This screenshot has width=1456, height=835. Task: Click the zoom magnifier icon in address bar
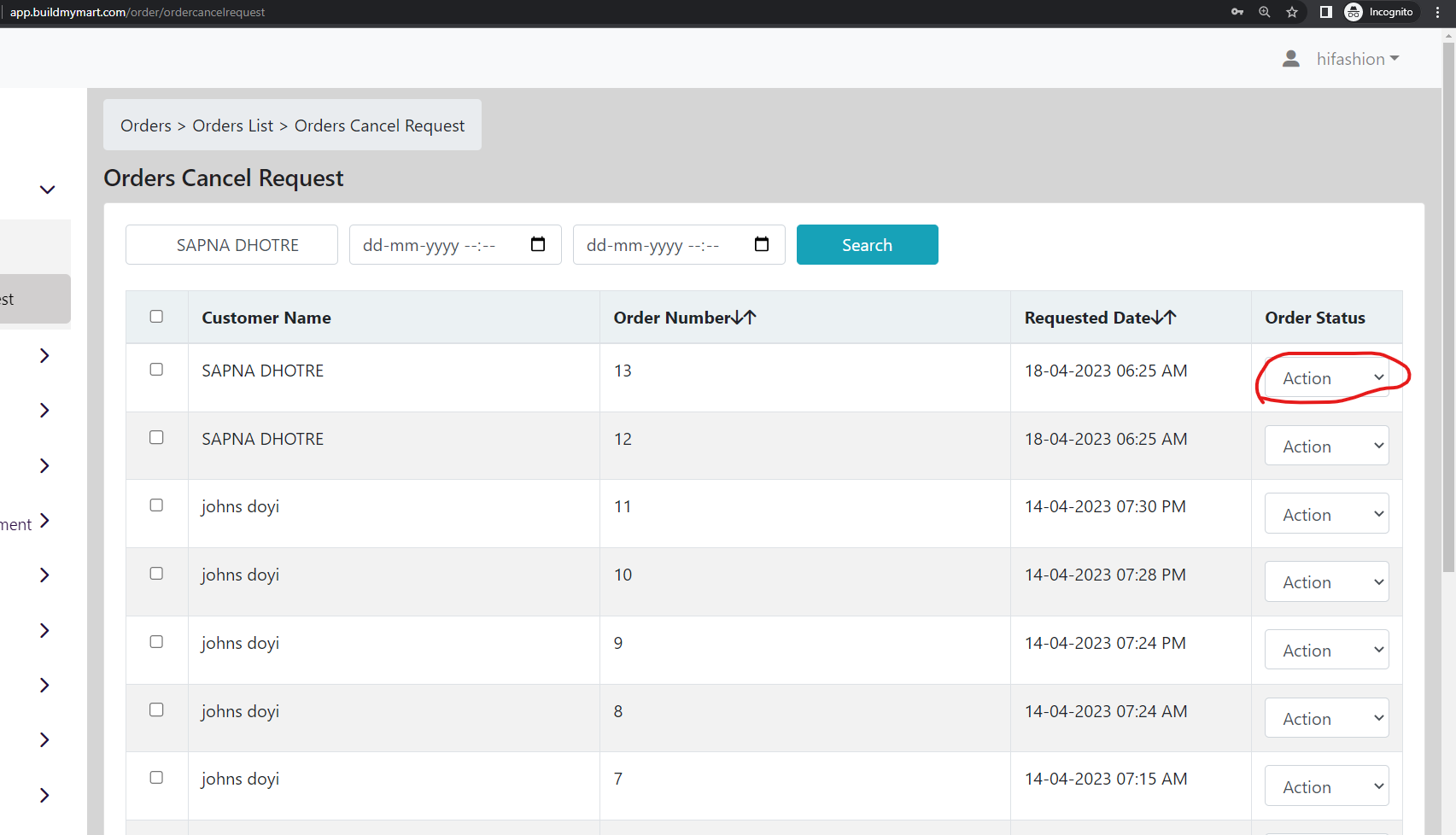1265,12
